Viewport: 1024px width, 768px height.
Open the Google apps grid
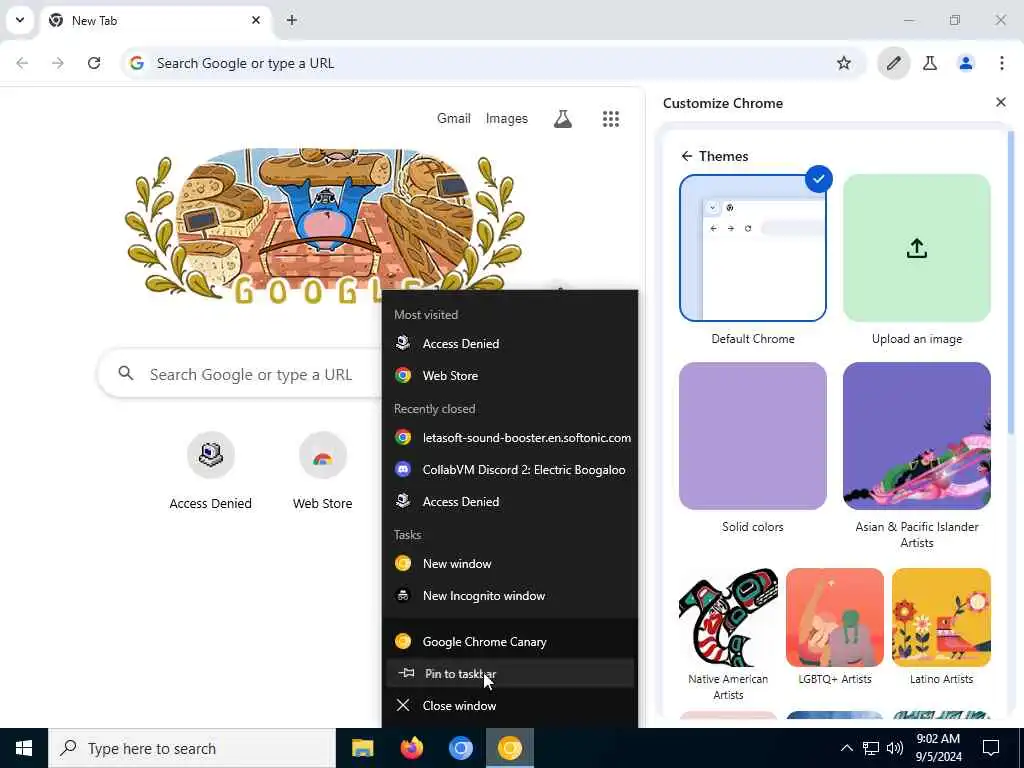point(611,119)
